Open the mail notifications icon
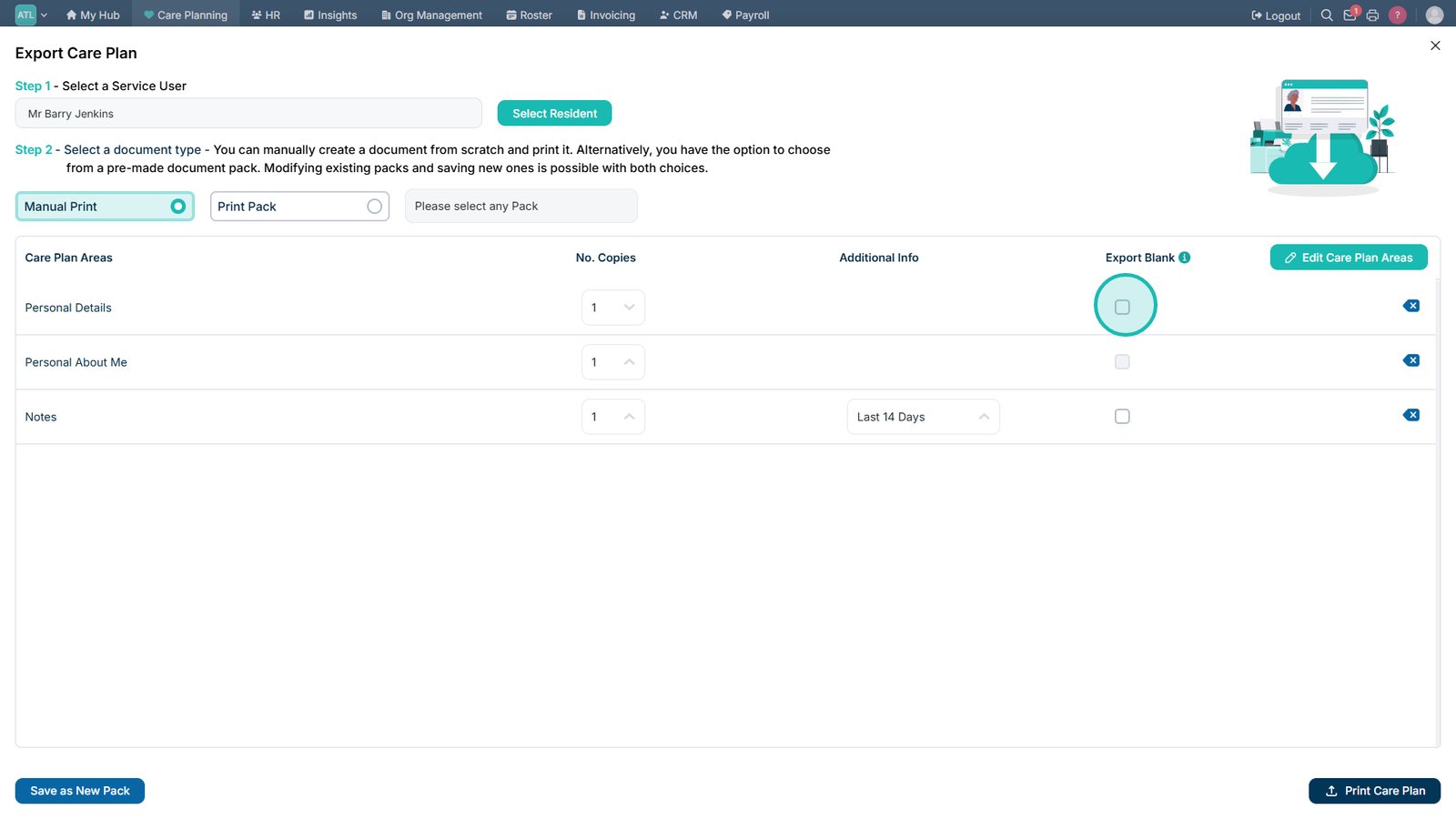The height and width of the screenshot is (819, 1456). pyautogui.click(x=1350, y=15)
